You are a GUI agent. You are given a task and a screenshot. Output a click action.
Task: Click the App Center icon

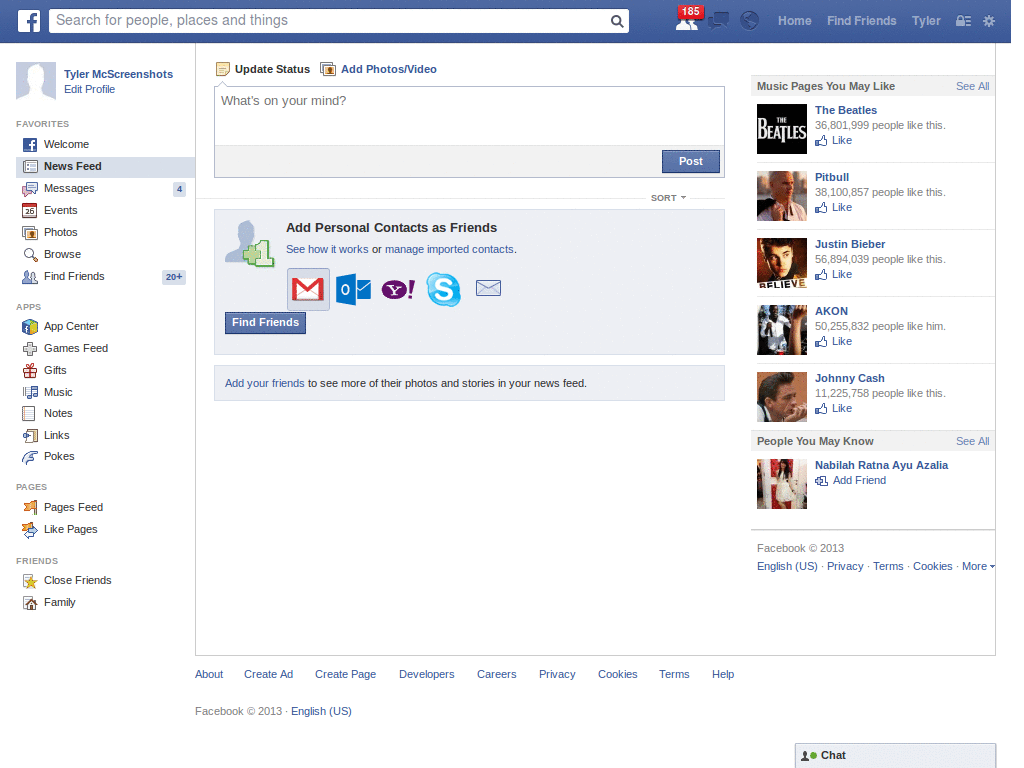[29, 327]
